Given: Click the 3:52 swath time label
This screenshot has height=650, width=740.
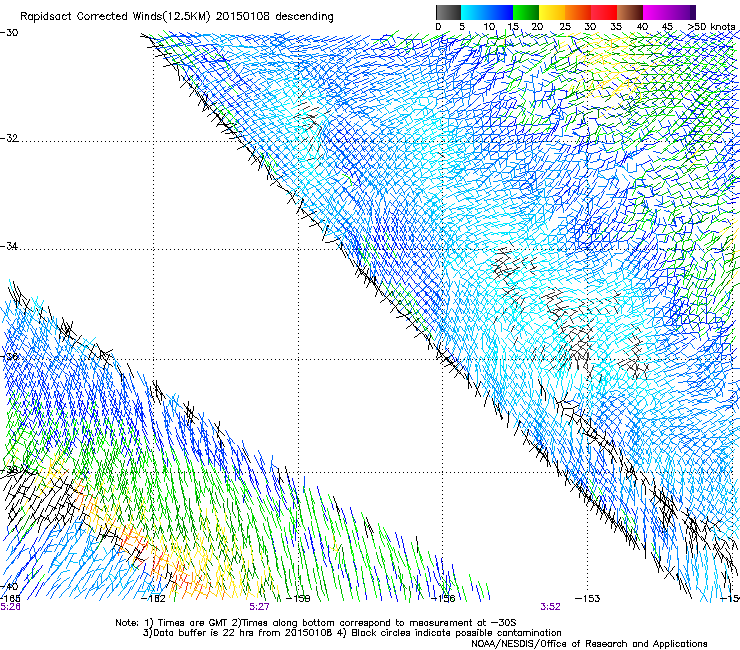Looking at the screenshot, I should (550, 607).
